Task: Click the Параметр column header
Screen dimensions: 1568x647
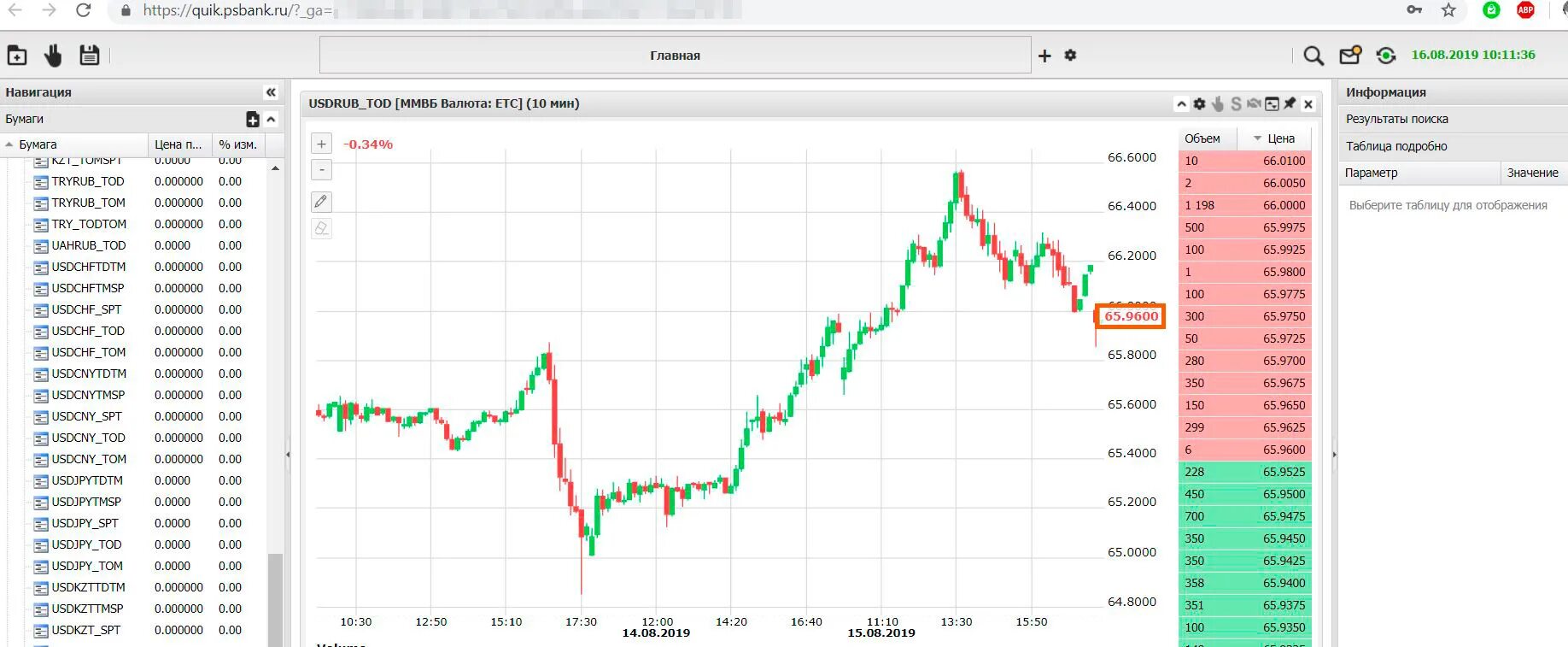Action: [1419, 173]
